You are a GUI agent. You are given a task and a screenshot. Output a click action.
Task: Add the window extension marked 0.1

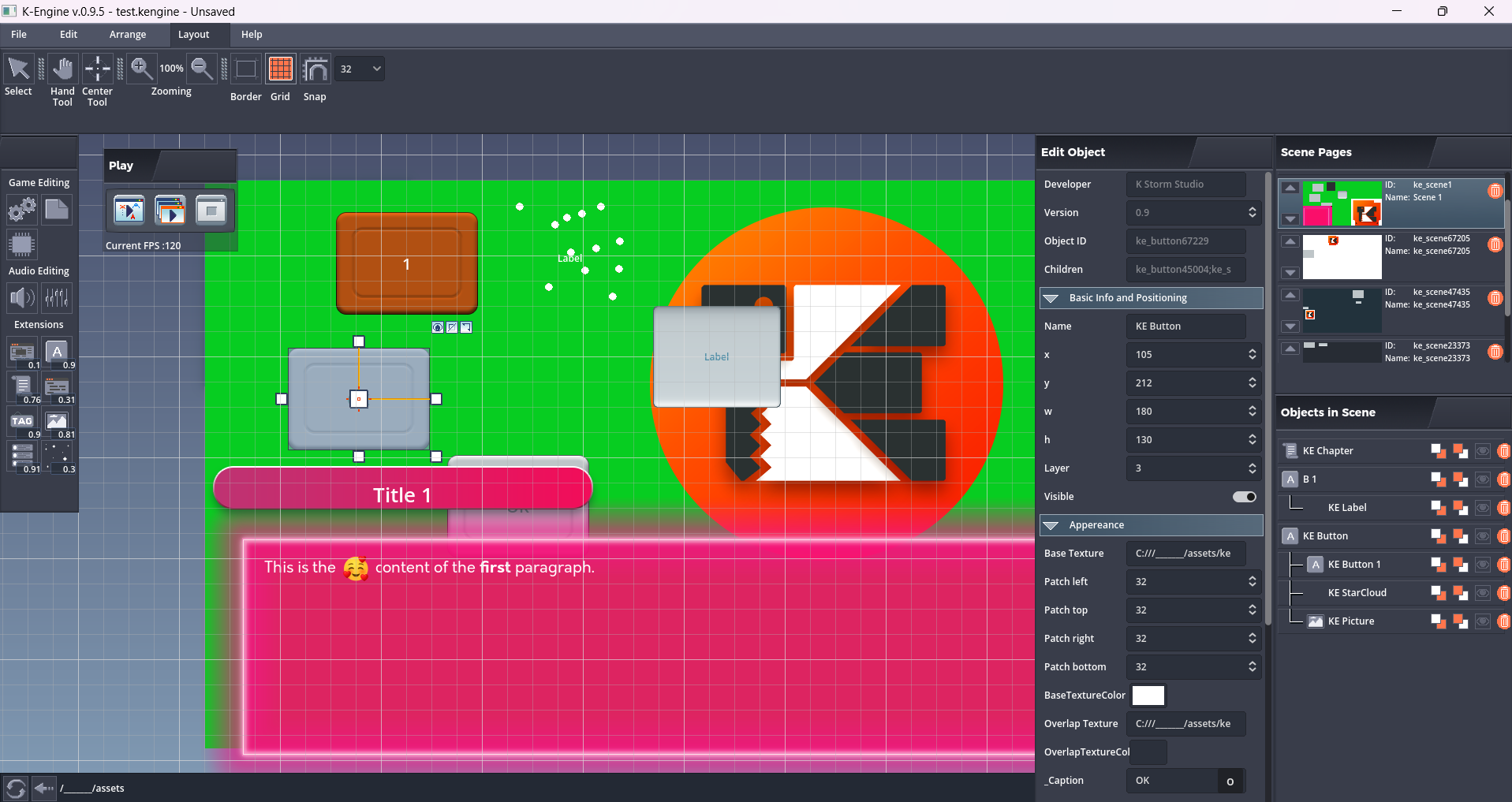(23, 353)
